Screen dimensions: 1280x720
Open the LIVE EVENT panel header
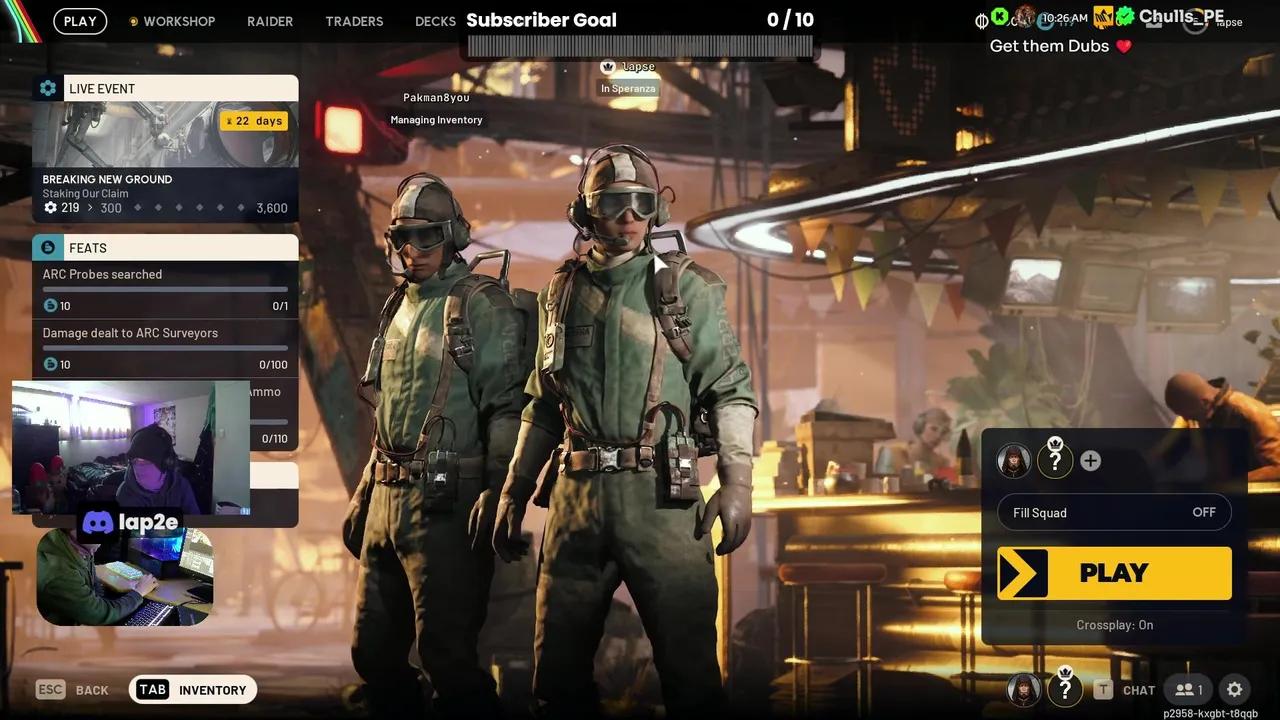coord(166,88)
